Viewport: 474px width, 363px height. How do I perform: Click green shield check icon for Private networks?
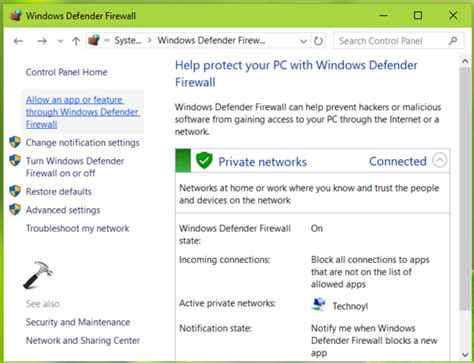tap(204, 160)
